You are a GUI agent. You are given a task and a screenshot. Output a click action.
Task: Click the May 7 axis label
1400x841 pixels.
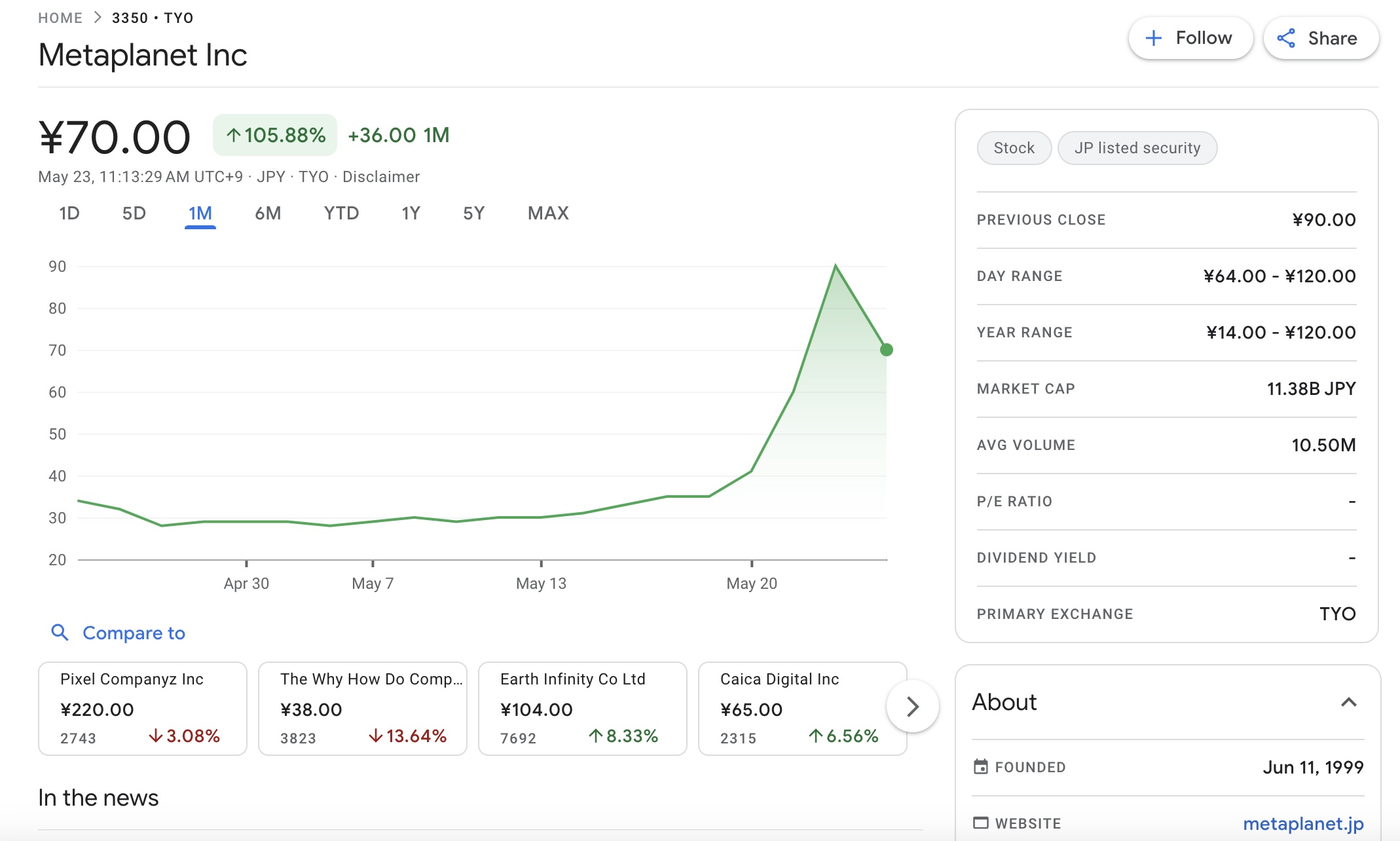(373, 584)
